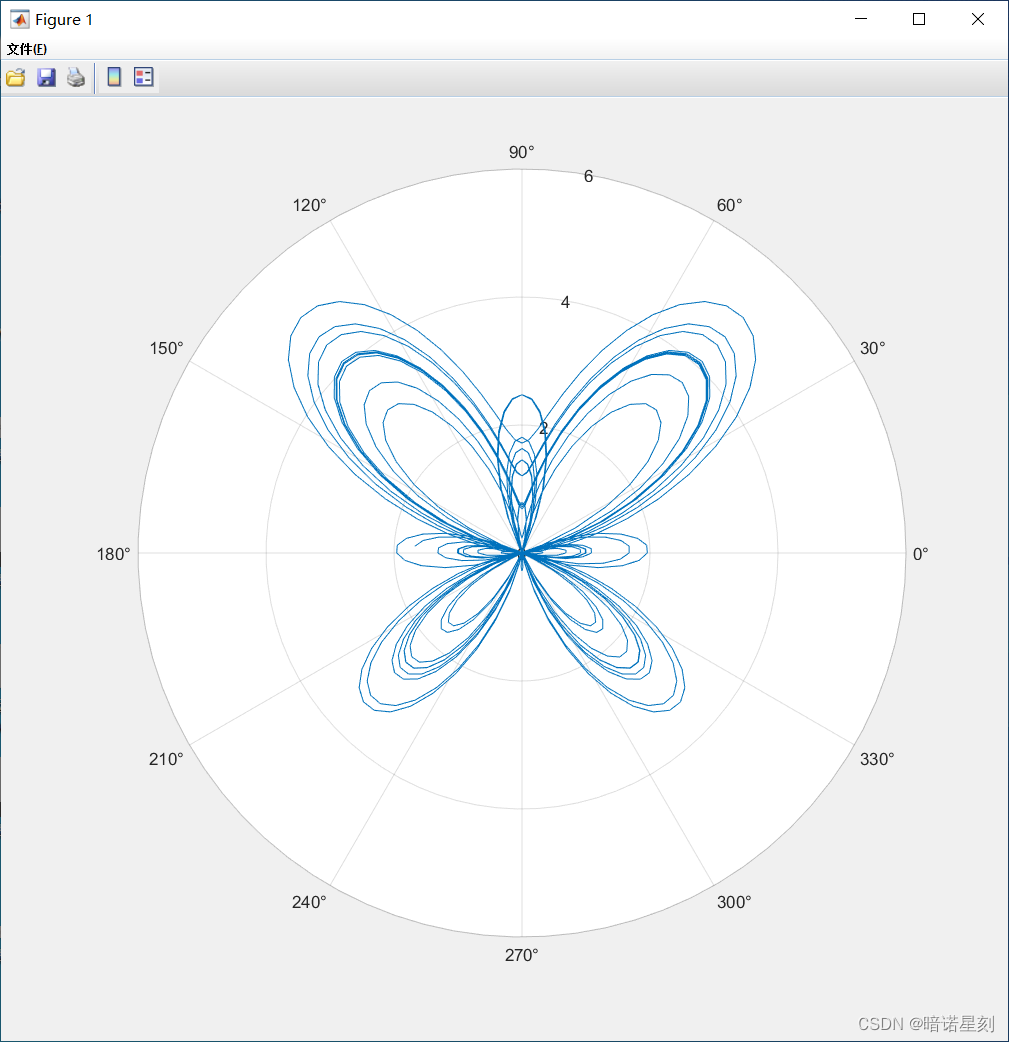This screenshot has width=1009, height=1042.
Task: Click the 270° angle label
Action: [522, 956]
